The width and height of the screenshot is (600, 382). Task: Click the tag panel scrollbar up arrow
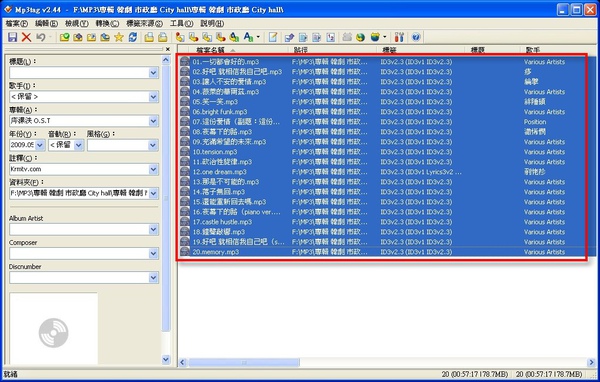click(x=166, y=60)
